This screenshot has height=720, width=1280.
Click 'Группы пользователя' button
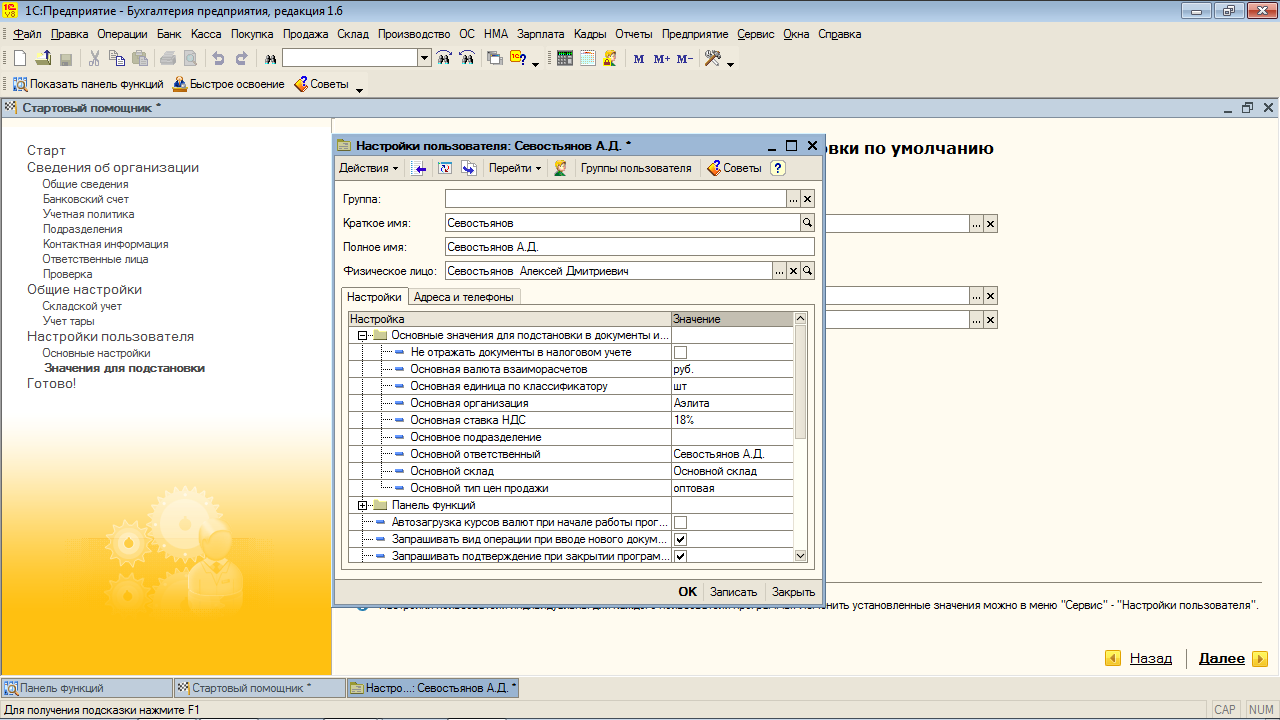point(636,168)
